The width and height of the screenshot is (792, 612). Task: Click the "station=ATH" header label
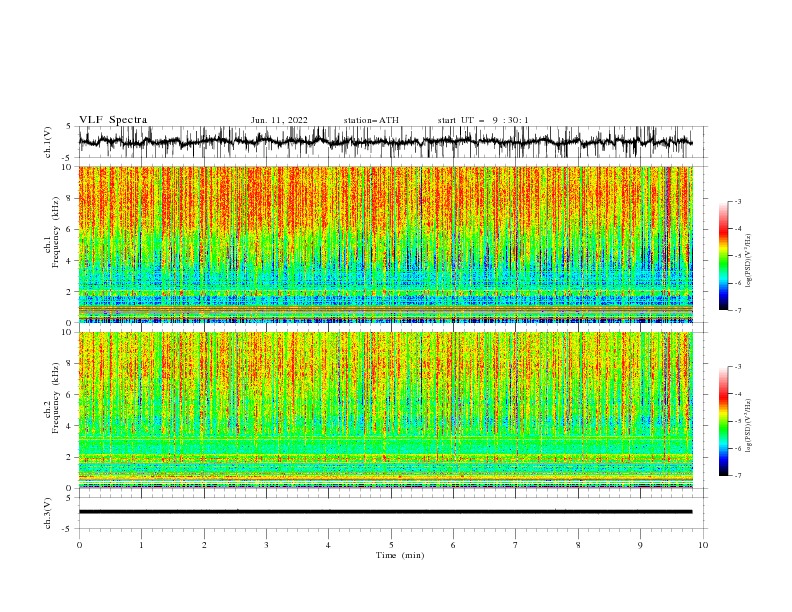click(371, 120)
